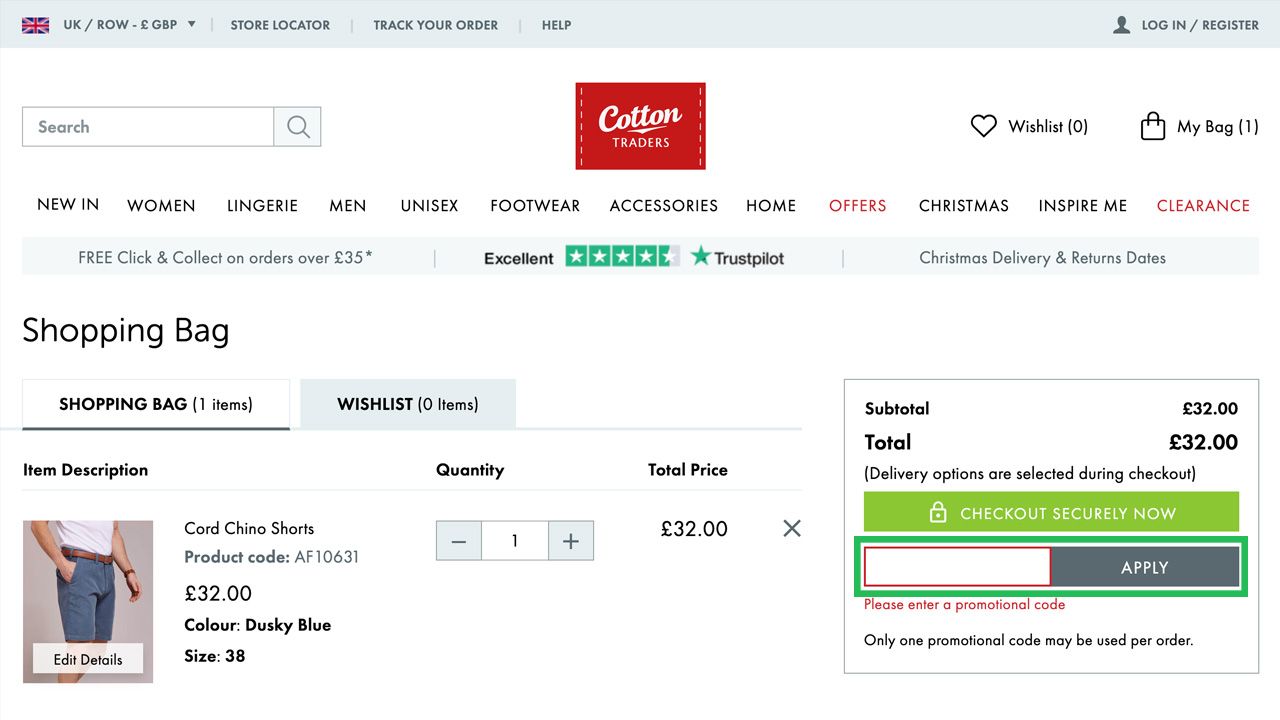1280x720 pixels.
Task: Click the Cotton Traders logo
Action: click(x=640, y=126)
